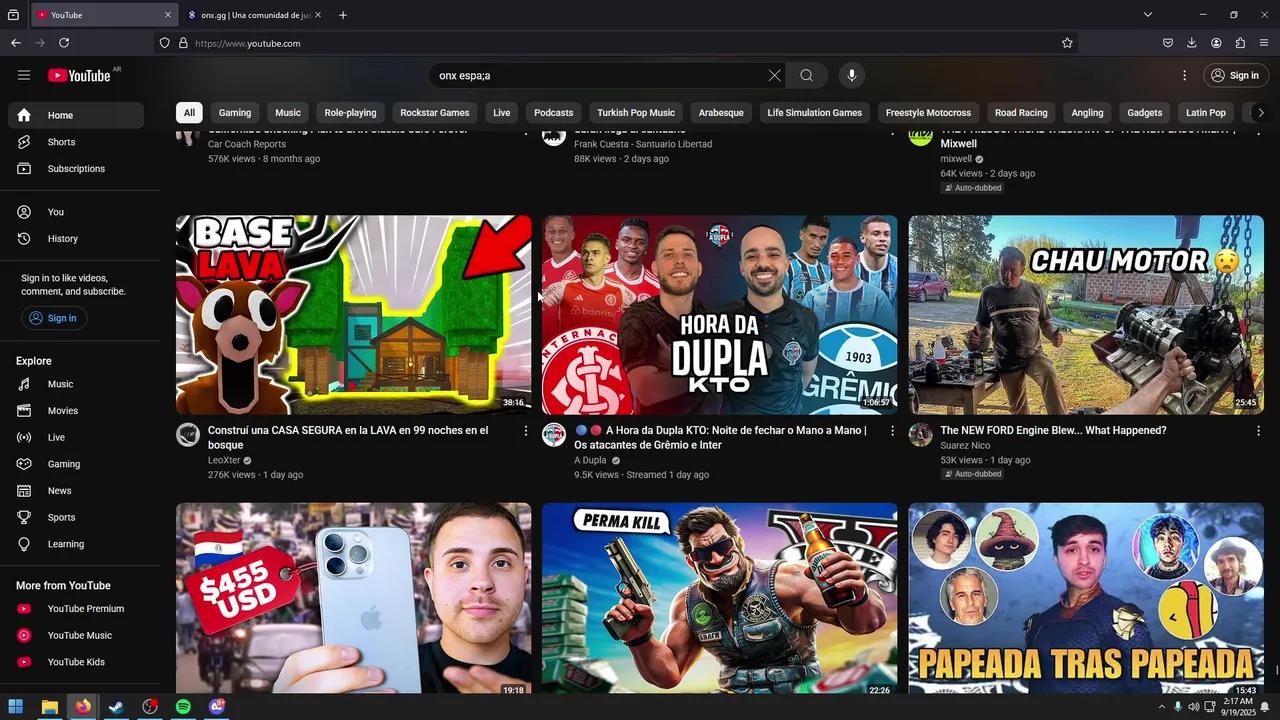Viewport: 1280px width, 720px height.
Task: Play the Perma Kill thumbnail video
Action: (719, 598)
